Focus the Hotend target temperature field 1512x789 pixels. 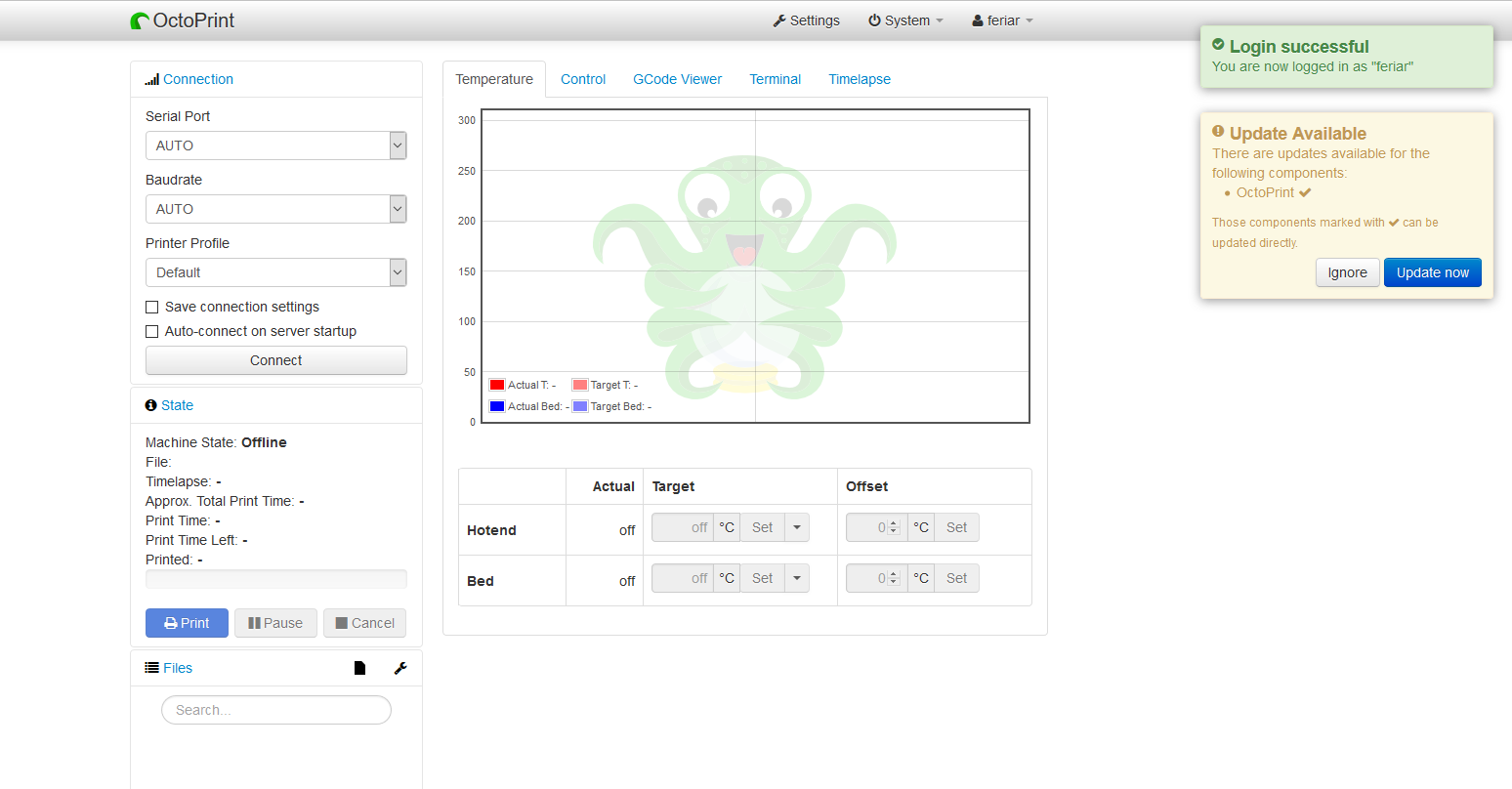coord(683,527)
